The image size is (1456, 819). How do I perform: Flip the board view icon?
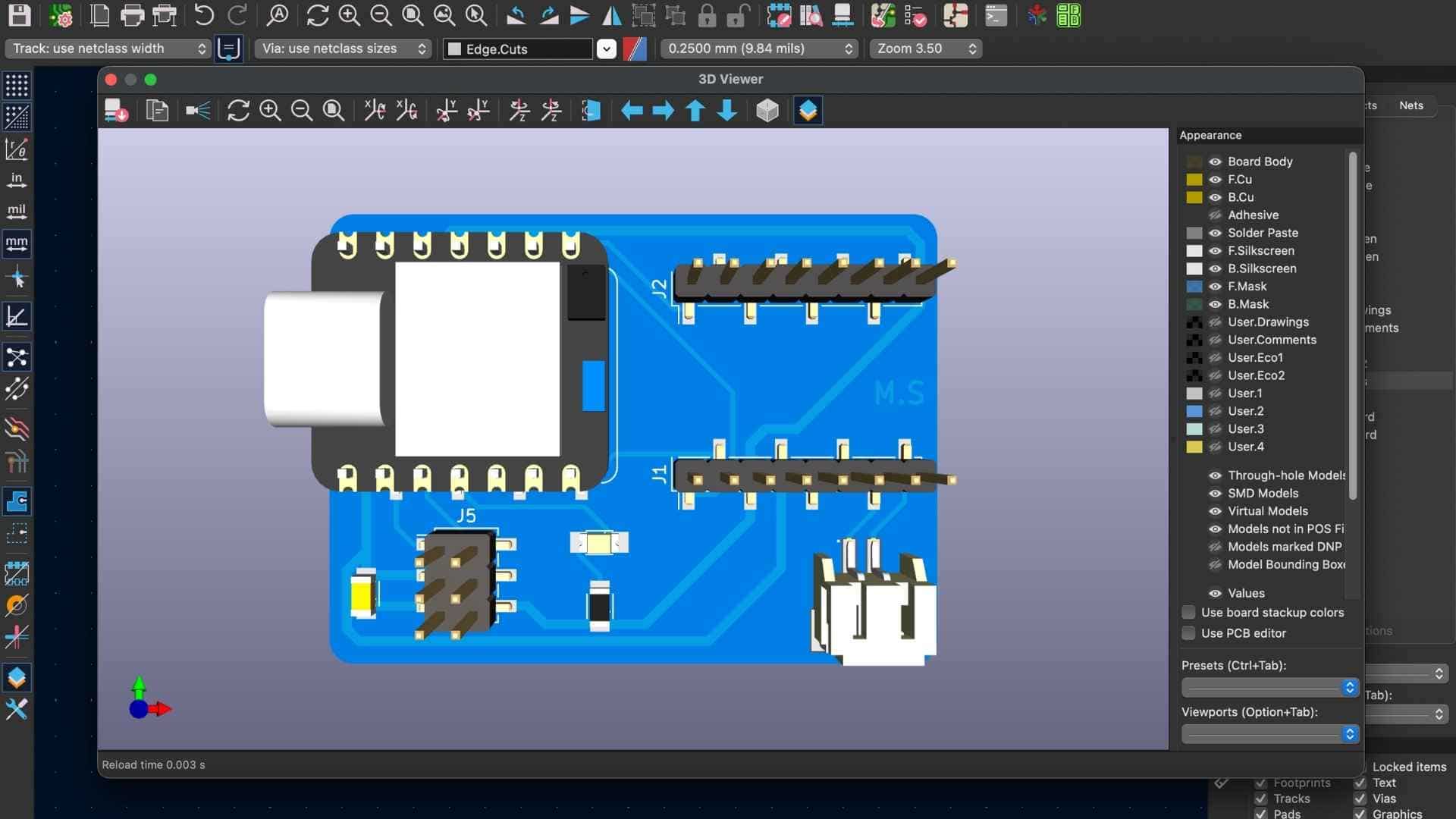(x=591, y=111)
